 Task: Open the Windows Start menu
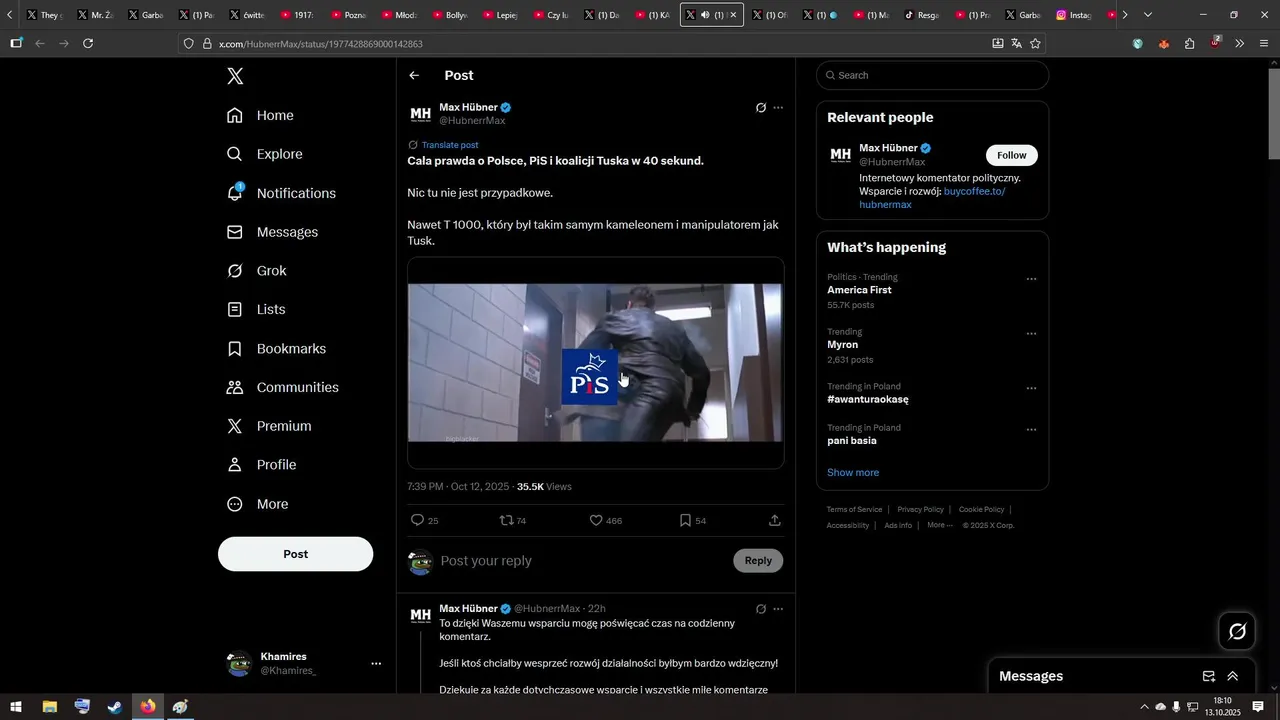pyautogui.click(x=16, y=707)
